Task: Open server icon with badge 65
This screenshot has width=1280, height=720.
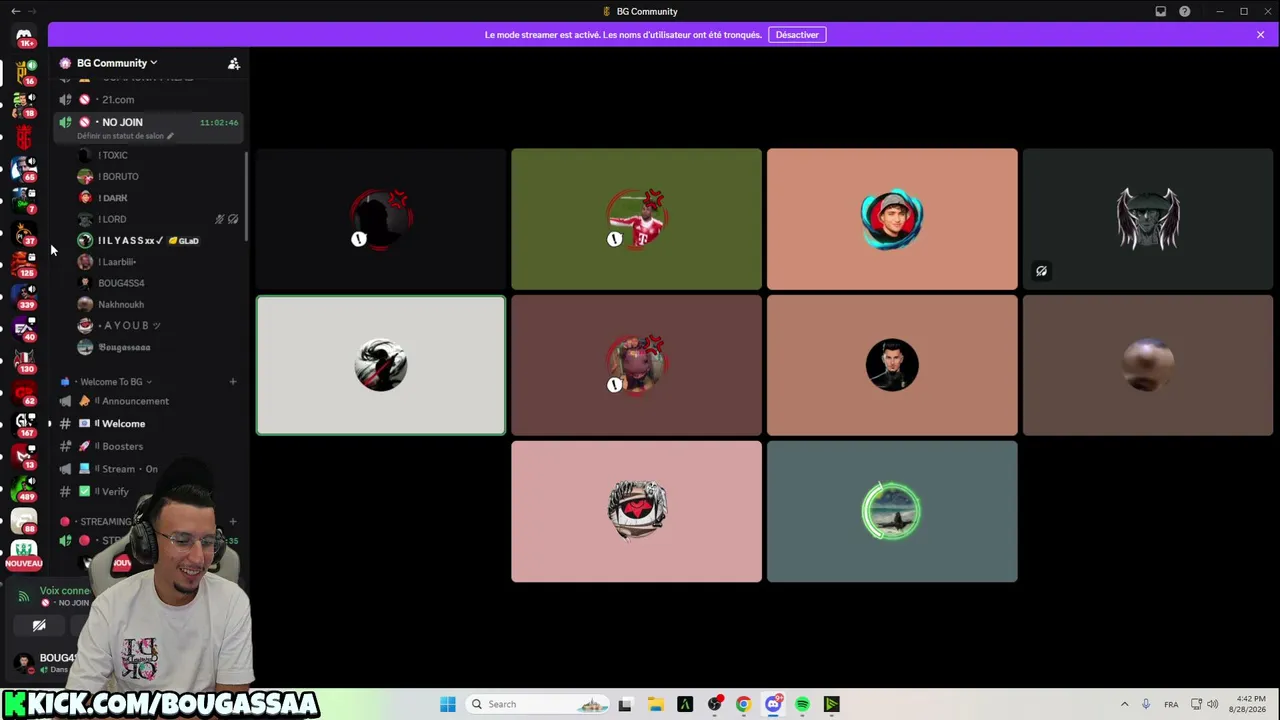Action: tap(24, 168)
